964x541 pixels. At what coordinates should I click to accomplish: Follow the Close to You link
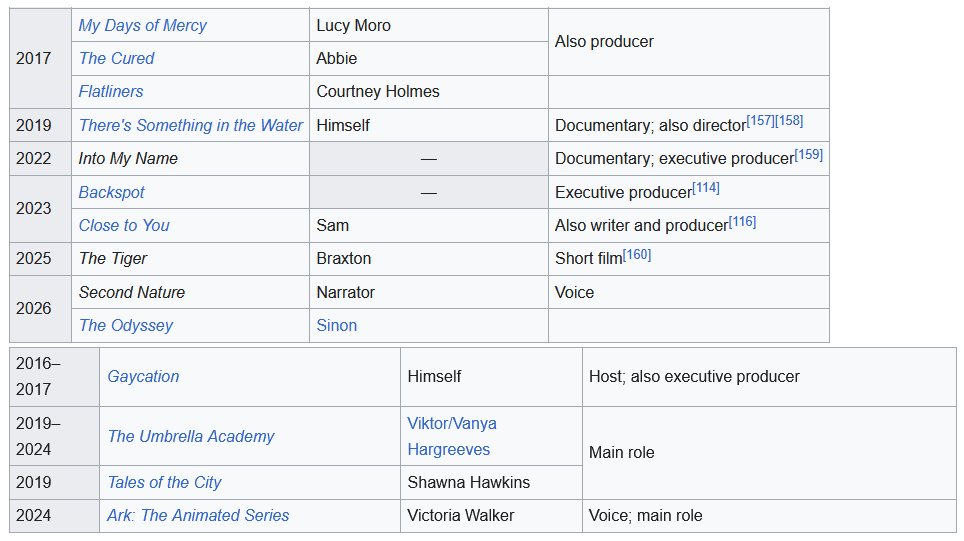(x=124, y=226)
